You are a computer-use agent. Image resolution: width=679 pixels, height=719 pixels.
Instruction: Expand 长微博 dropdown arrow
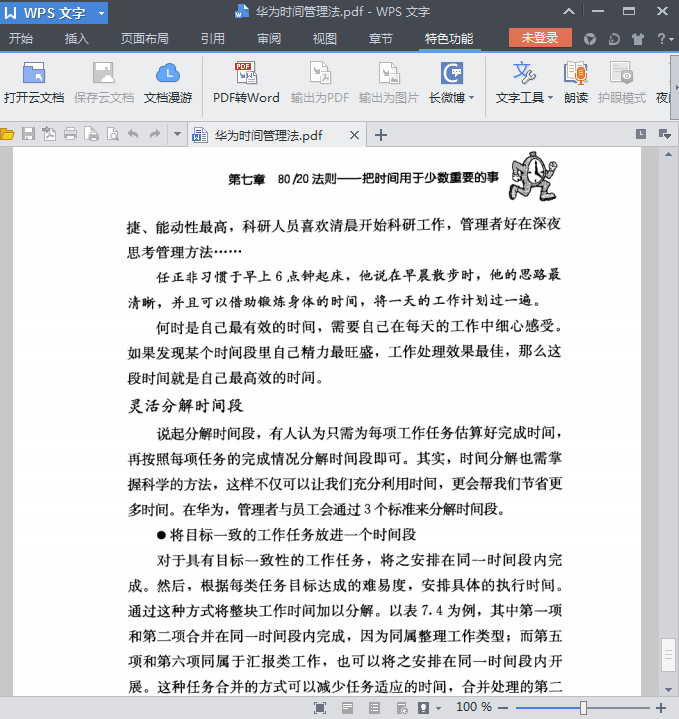471,98
